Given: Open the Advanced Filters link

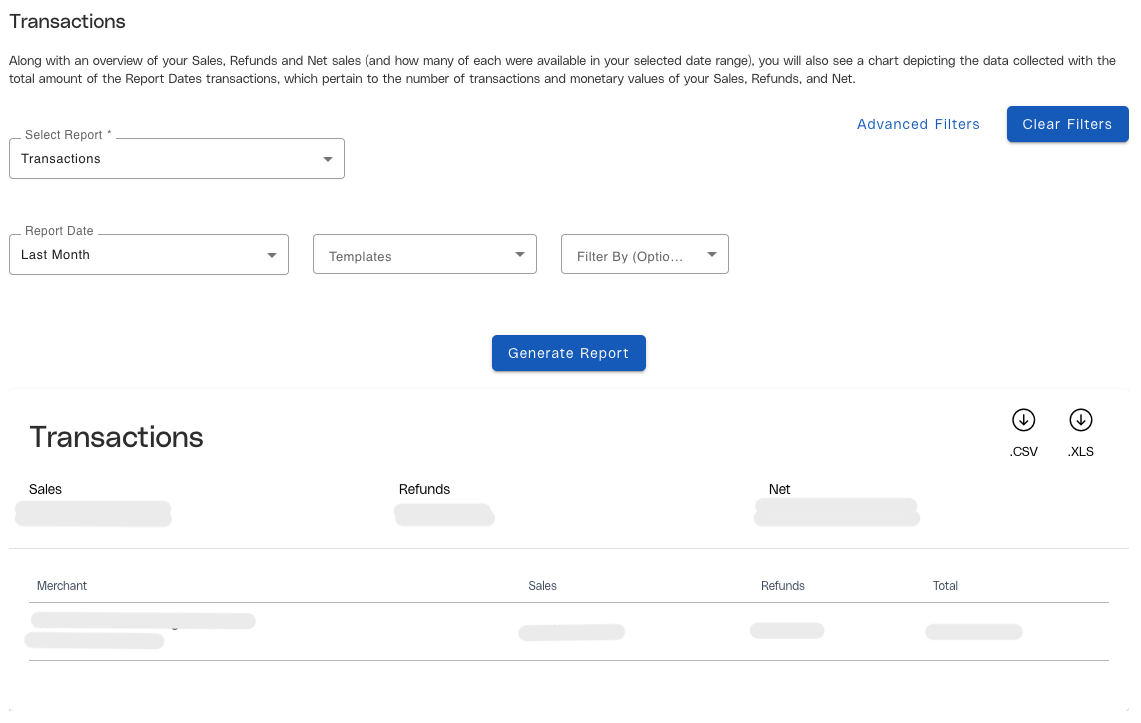Looking at the screenshot, I should click(x=918, y=124).
